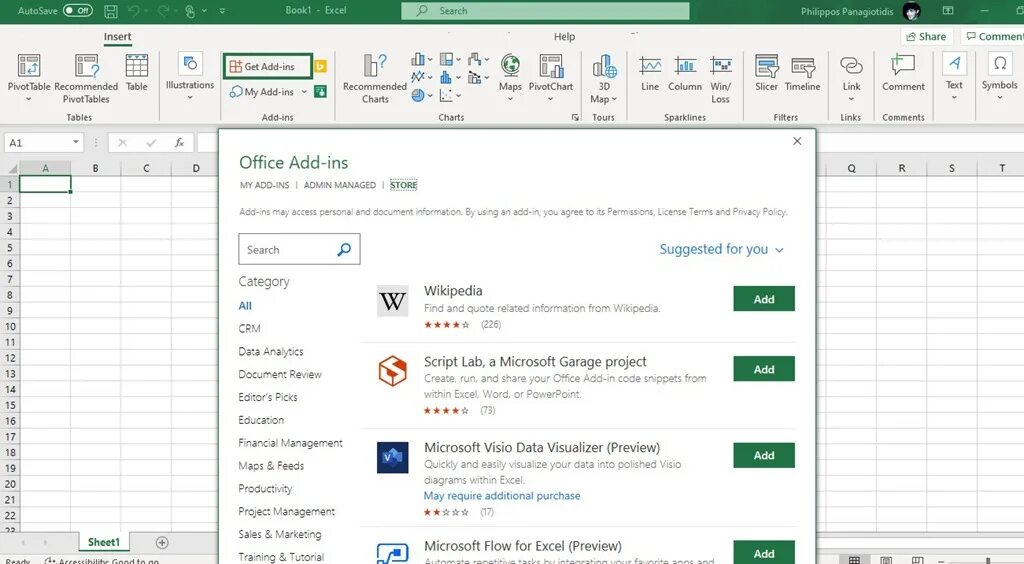The width and height of the screenshot is (1024, 564).
Task: Click Get Add-ins button
Action: click(267, 67)
